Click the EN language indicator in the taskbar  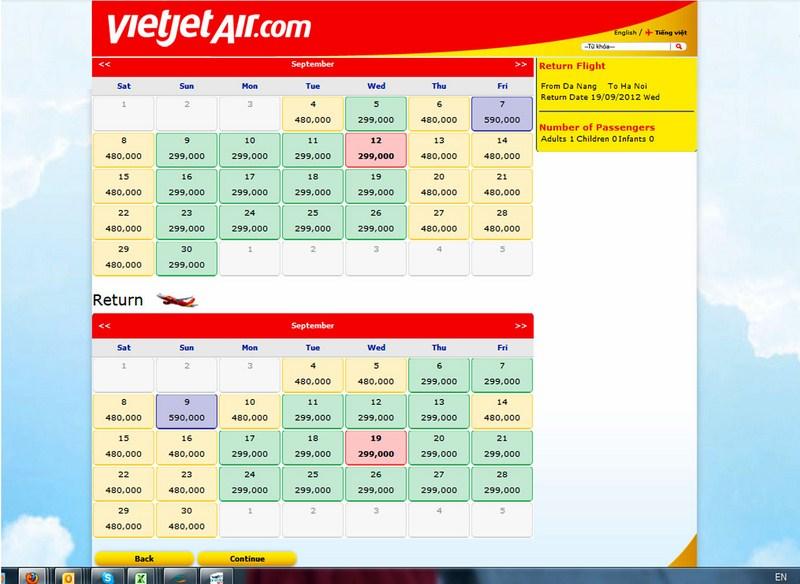(x=781, y=577)
